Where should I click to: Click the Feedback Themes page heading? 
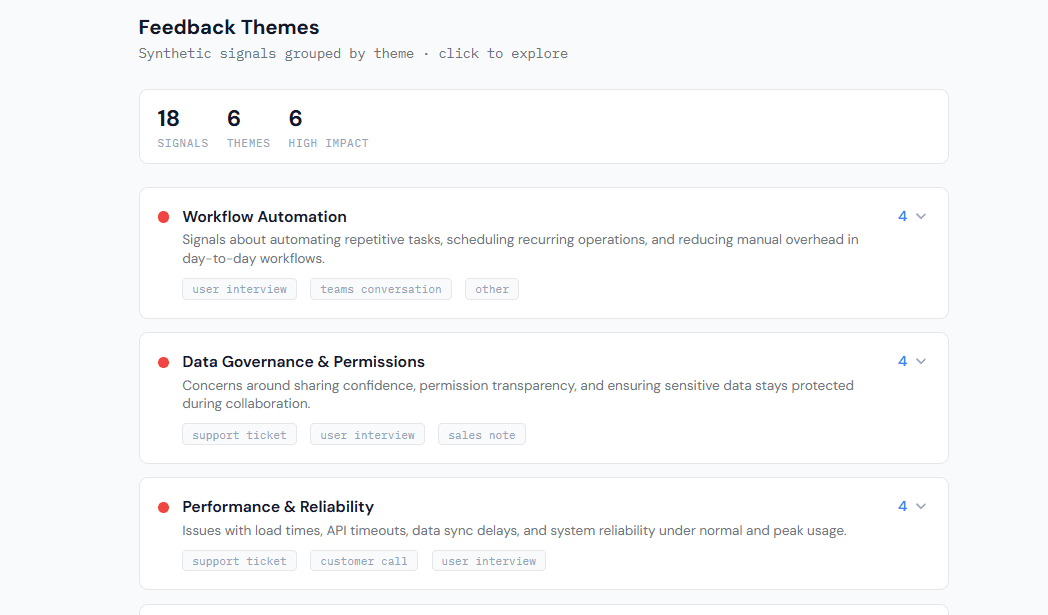pyautogui.click(x=229, y=27)
